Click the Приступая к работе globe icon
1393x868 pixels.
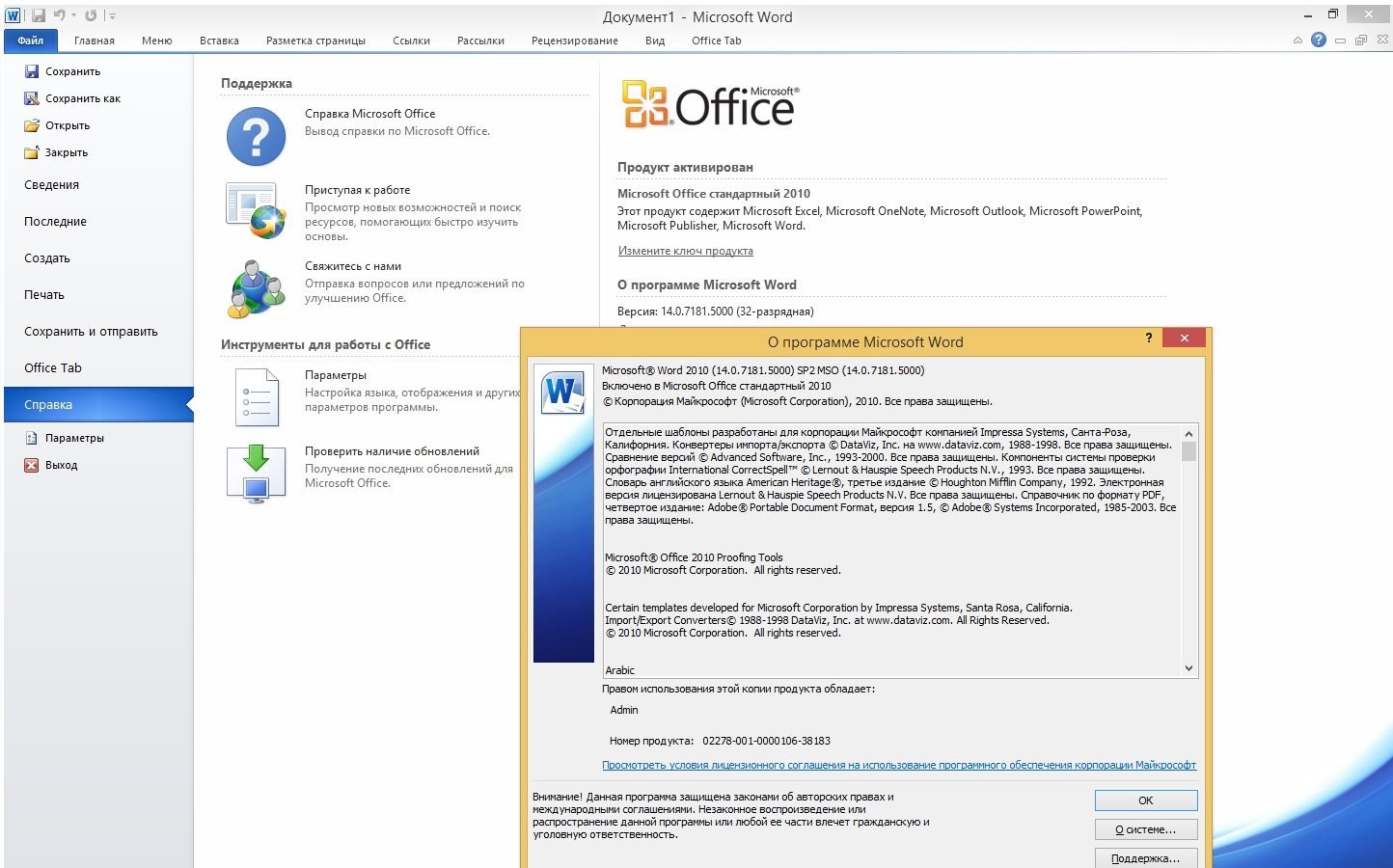pos(257,210)
